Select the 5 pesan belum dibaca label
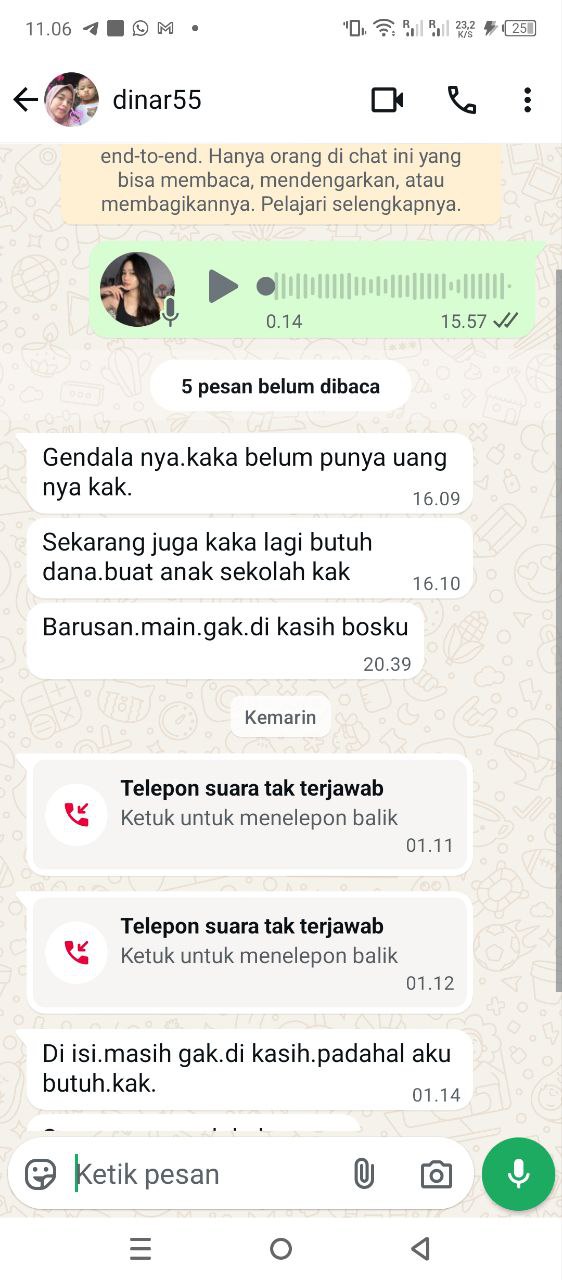This screenshot has height=1280, width=562. tap(281, 386)
